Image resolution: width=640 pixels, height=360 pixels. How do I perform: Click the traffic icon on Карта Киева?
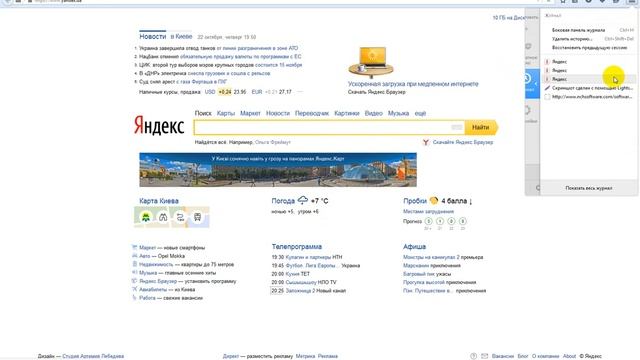pos(146,217)
